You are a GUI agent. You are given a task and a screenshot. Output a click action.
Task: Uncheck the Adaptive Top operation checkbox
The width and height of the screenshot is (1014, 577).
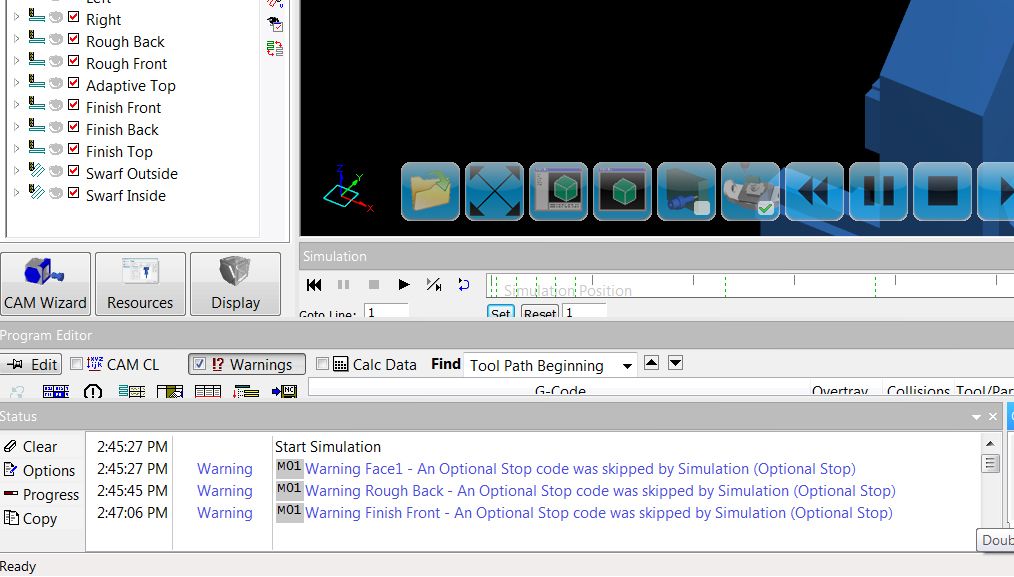[74, 83]
